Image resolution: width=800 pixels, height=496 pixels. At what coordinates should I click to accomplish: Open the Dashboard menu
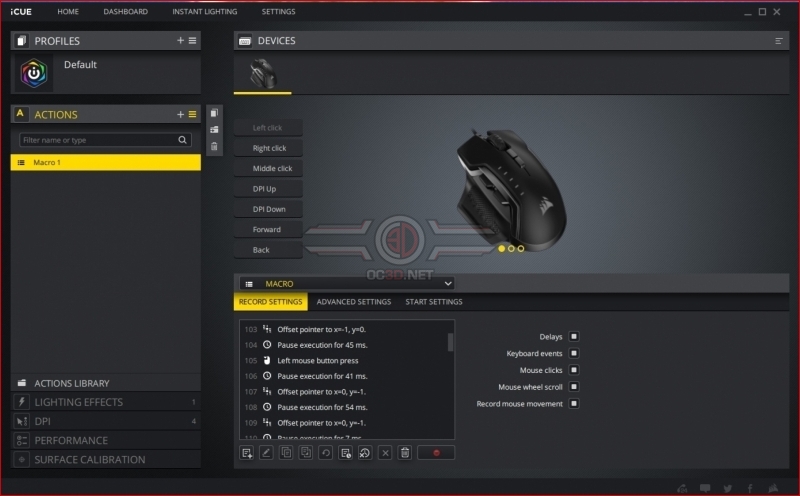[126, 11]
